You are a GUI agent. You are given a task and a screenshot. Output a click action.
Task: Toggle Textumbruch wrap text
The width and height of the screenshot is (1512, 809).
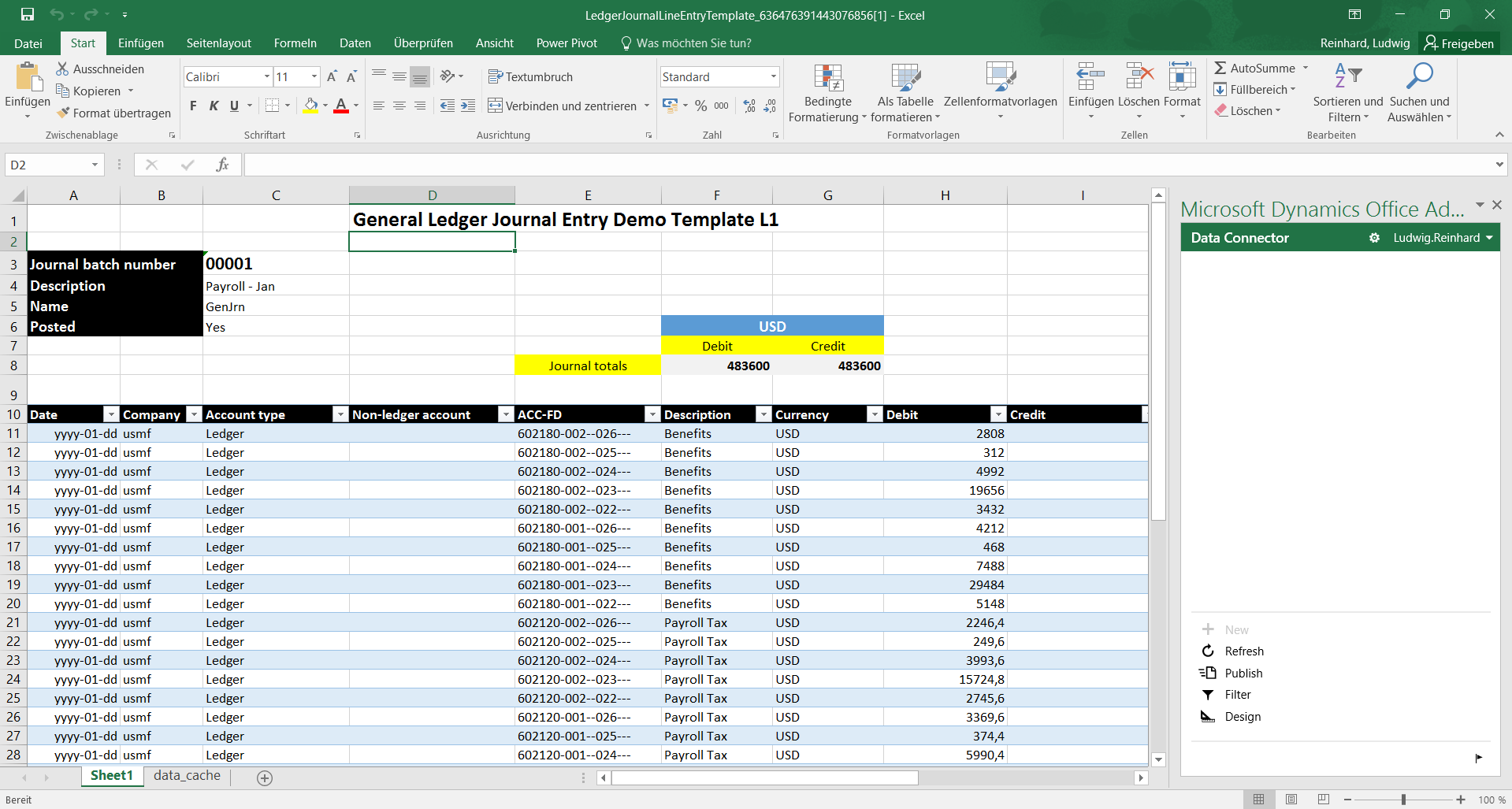(530, 76)
